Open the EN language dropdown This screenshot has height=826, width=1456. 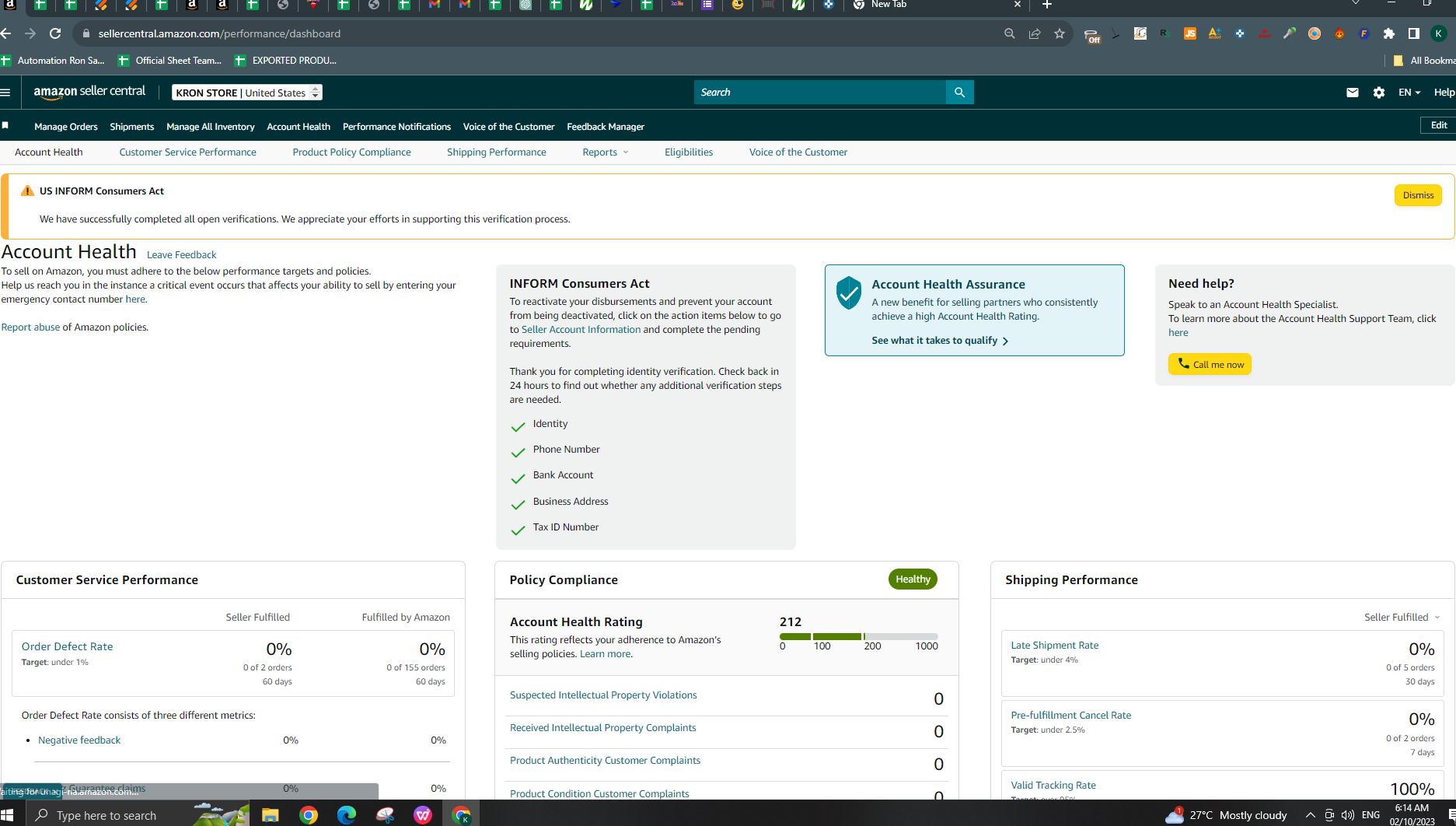pyautogui.click(x=1409, y=93)
